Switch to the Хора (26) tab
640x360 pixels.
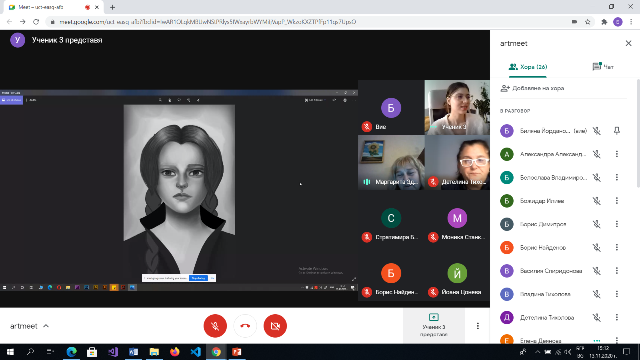point(528,67)
